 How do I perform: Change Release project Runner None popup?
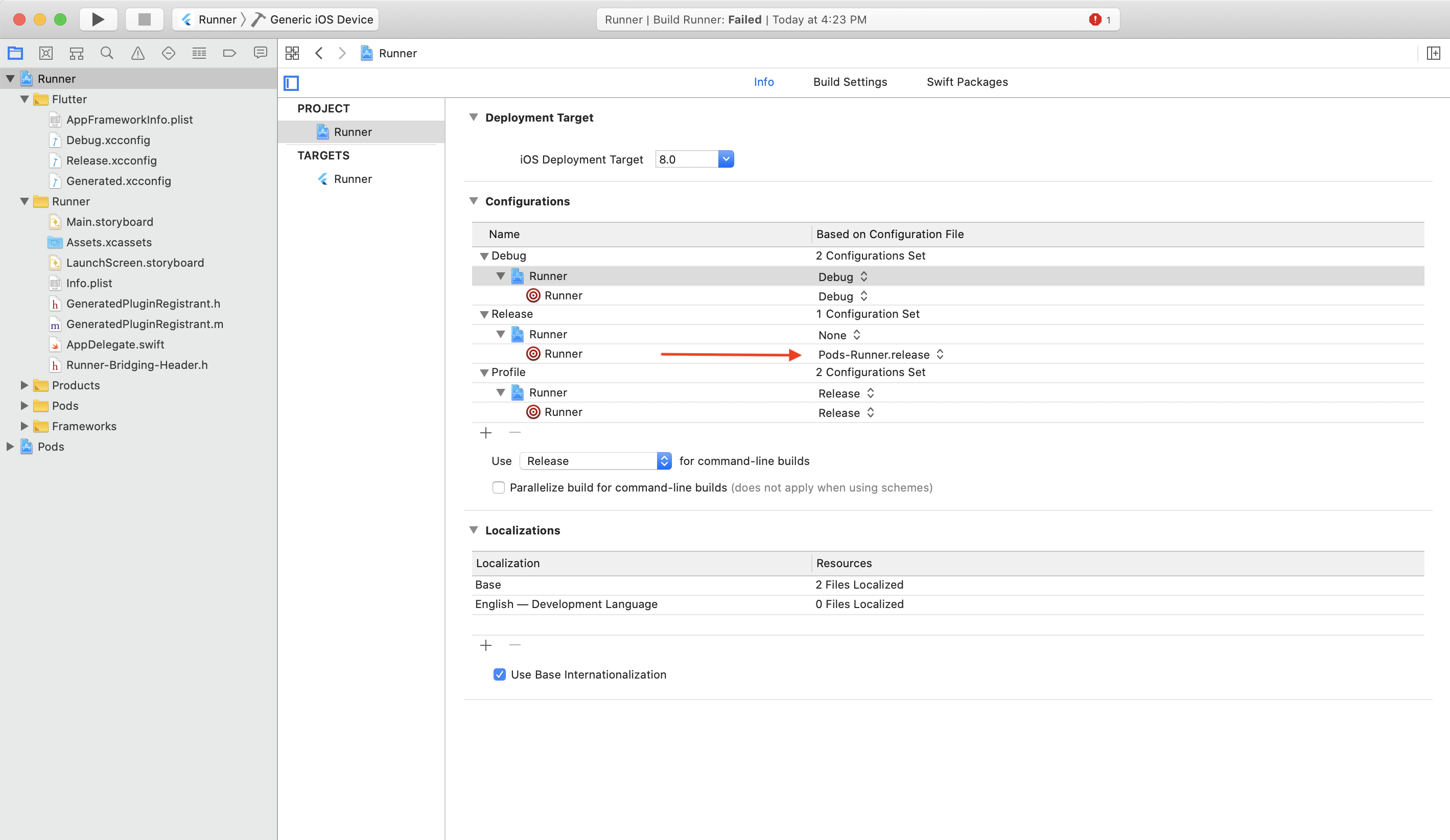pyautogui.click(x=839, y=335)
